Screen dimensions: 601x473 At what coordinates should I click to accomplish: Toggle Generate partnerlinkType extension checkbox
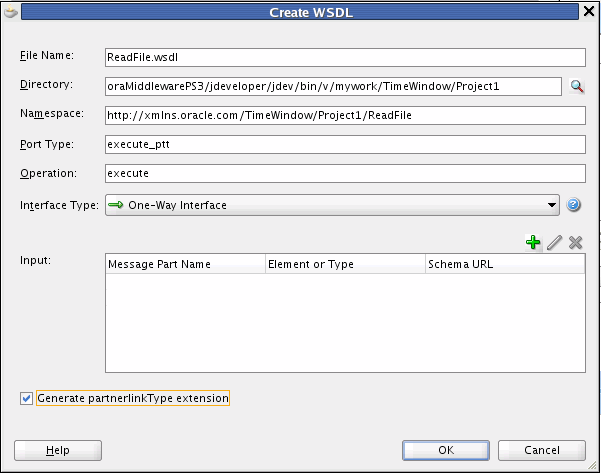point(26,398)
